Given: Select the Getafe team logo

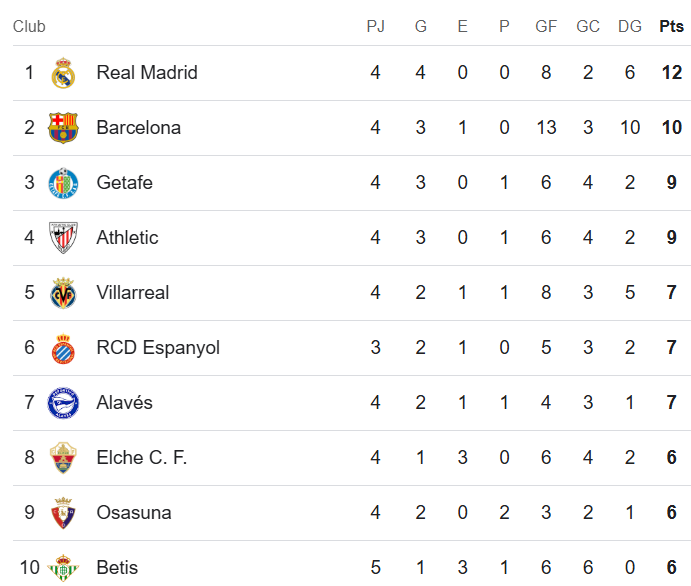Looking at the screenshot, I should (x=63, y=183).
